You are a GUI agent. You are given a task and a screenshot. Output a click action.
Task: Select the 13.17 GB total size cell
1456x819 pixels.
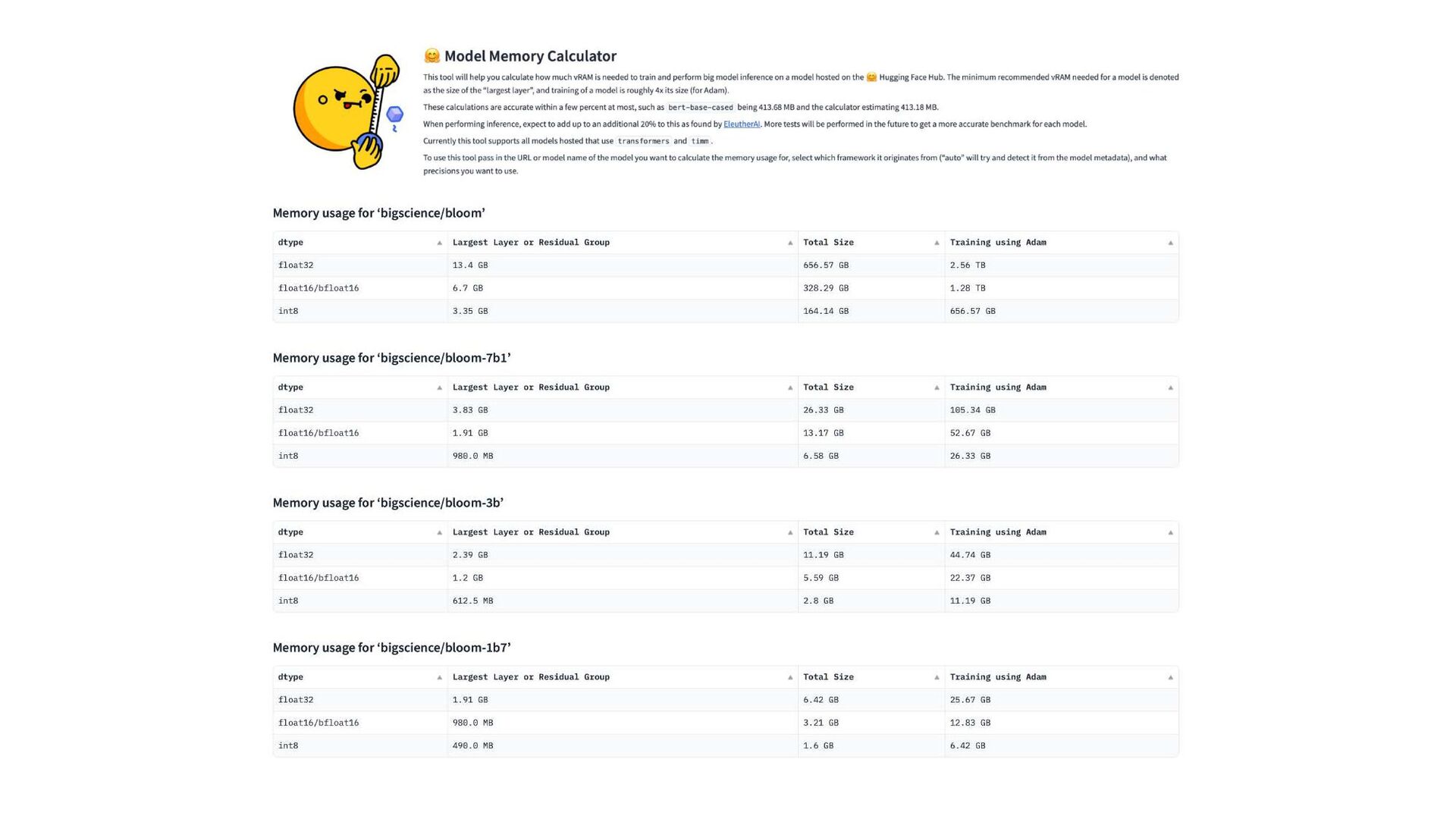tap(871, 433)
